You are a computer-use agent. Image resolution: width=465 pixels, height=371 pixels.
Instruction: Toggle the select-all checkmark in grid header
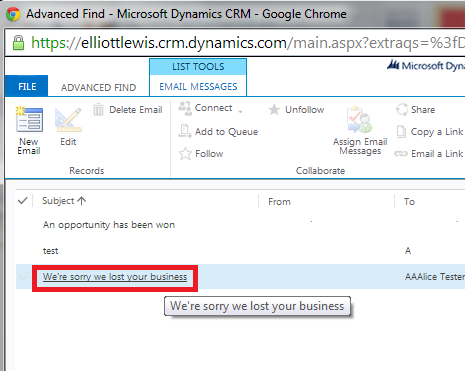(22, 201)
